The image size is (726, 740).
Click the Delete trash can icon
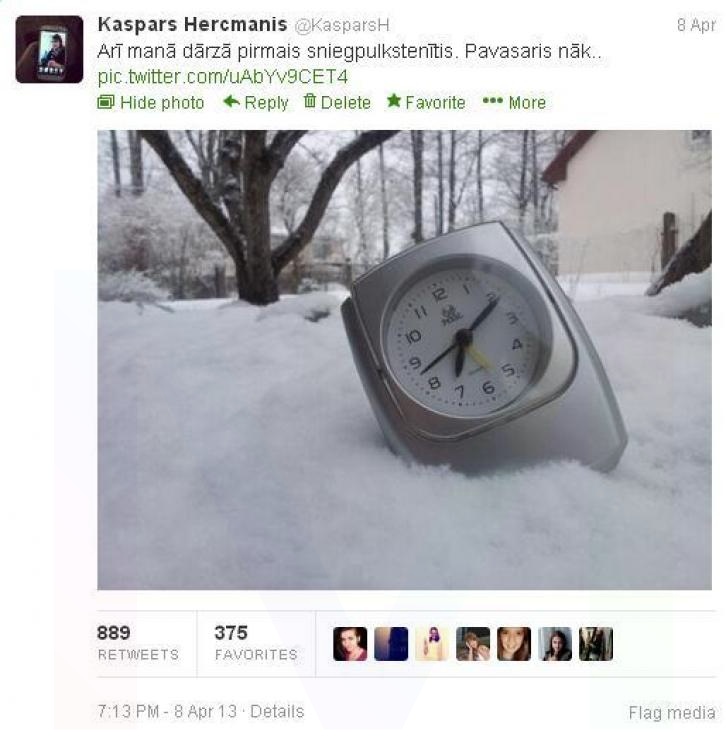click(310, 101)
